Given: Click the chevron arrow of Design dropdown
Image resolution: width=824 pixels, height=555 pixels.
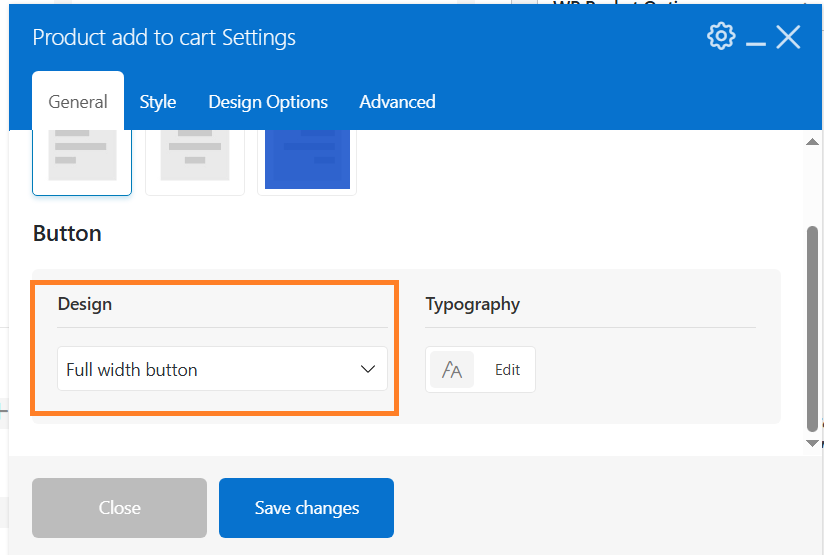Looking at the screenshot, I should pyautogui.click(x=368, y=369).
